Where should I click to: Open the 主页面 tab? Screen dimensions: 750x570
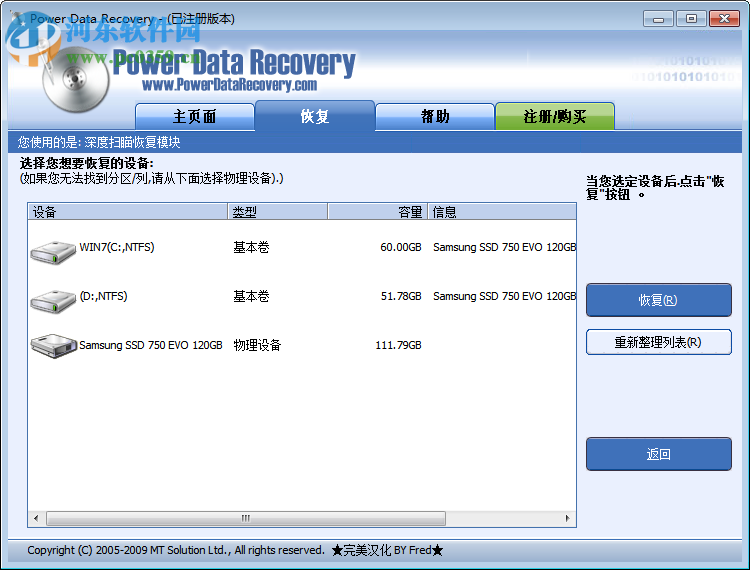(x=195, y=116)
